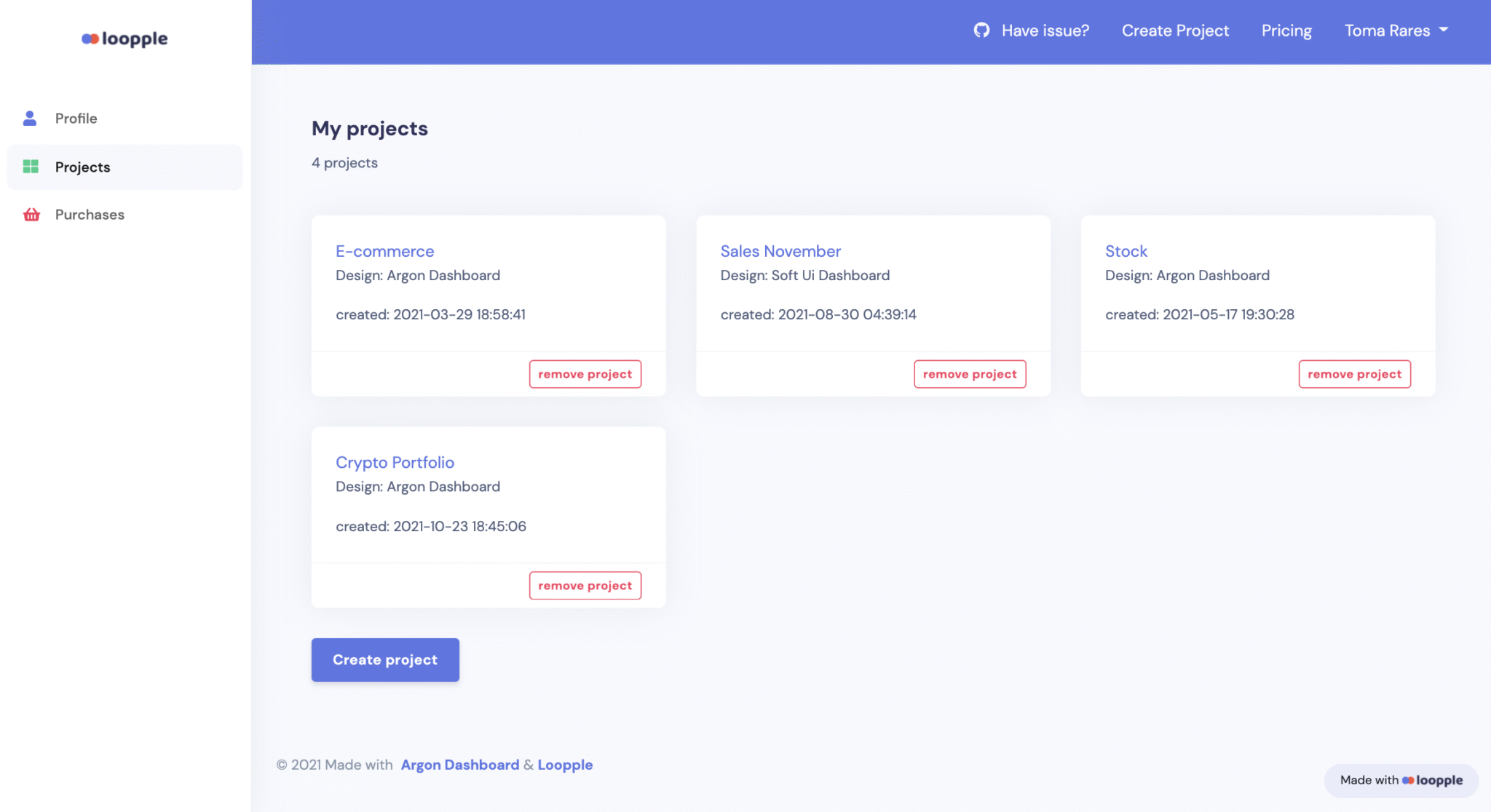Open the Have issue? link
This screenshot has width=1491, height=812.
click(x=1044, y=31)
